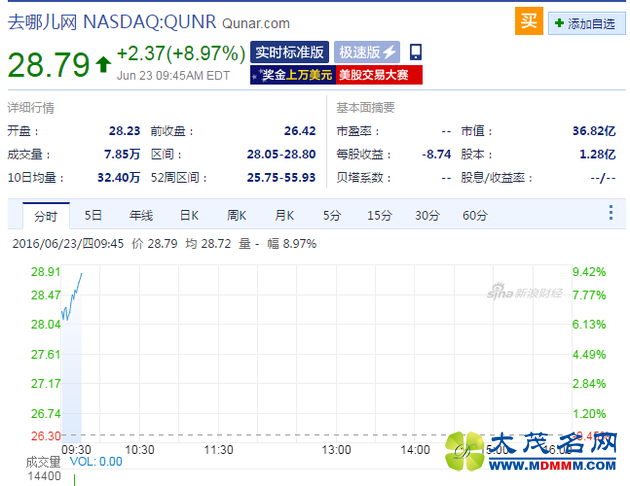Select the 15分 chart tab
The width and height of the screenshot is (630, 486).
tap(379, 216)
